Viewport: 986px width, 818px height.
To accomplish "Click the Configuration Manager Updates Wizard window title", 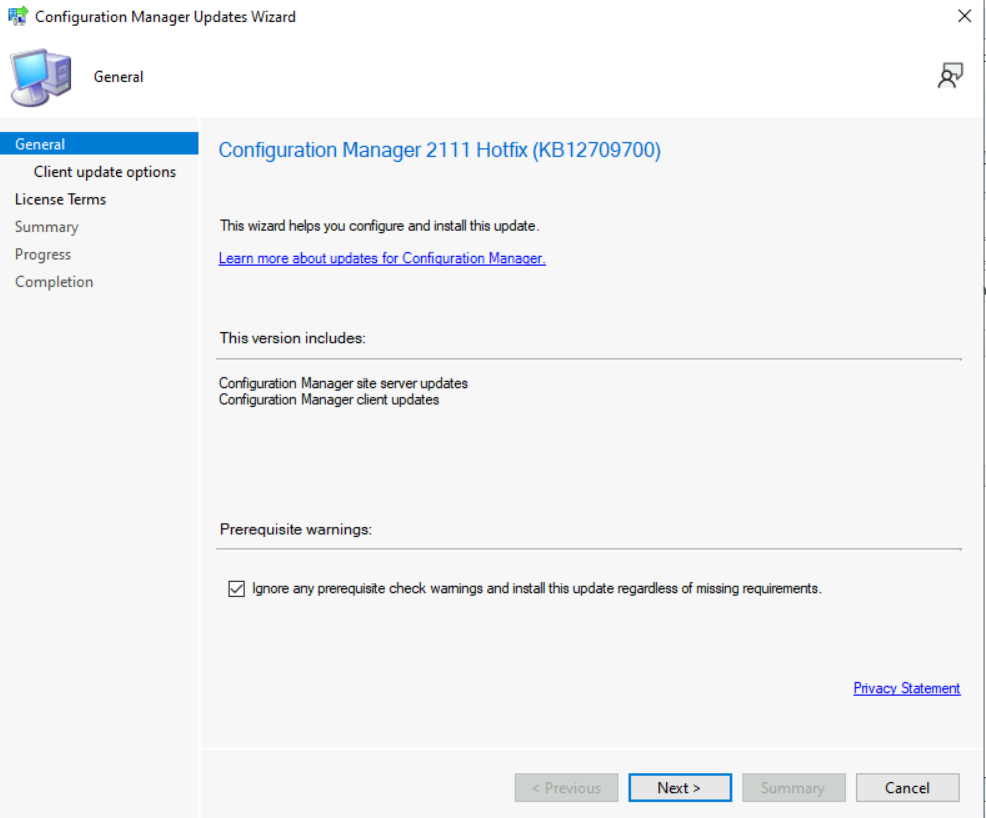I will pyautogui.click(x=165, y=16).
